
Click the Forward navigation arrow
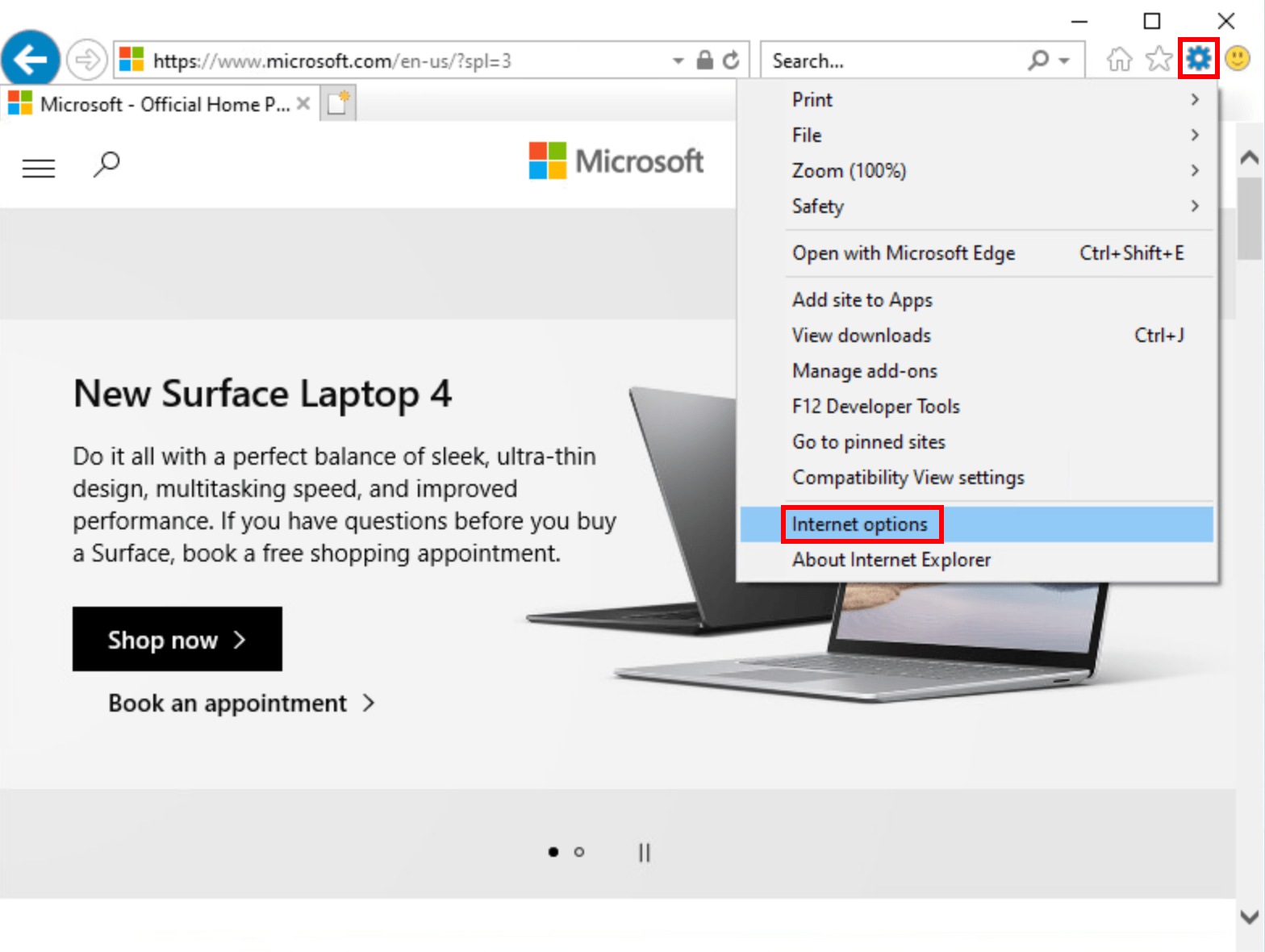click(86, 60)
